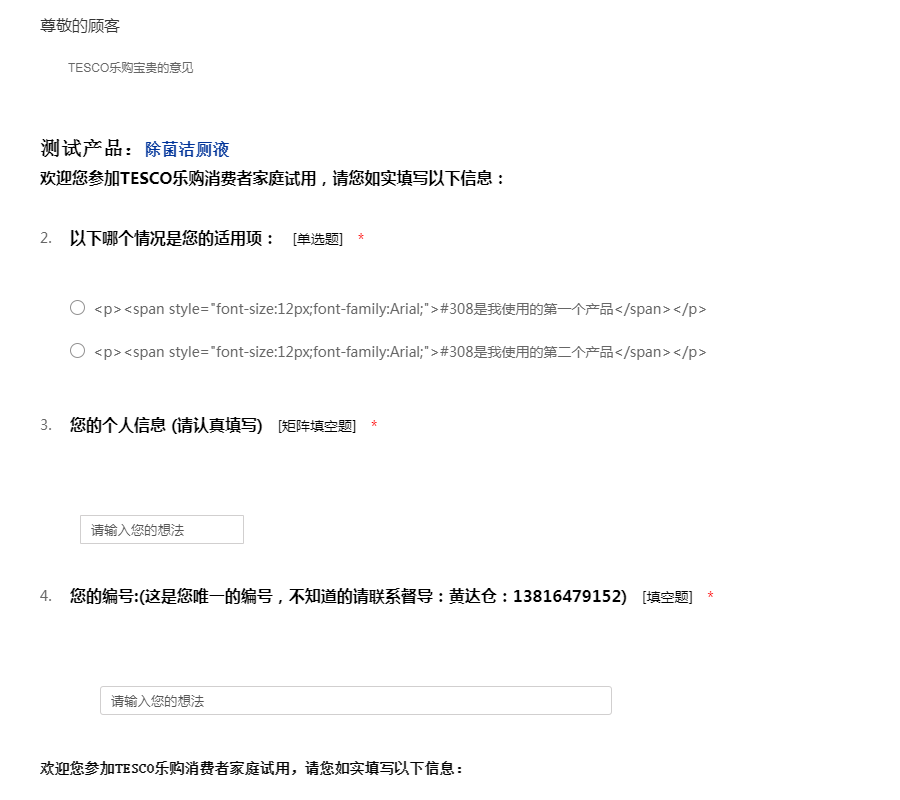Select the radio button for 第一个产品
This screenshot has height=800, width=900.
(77, 308)
